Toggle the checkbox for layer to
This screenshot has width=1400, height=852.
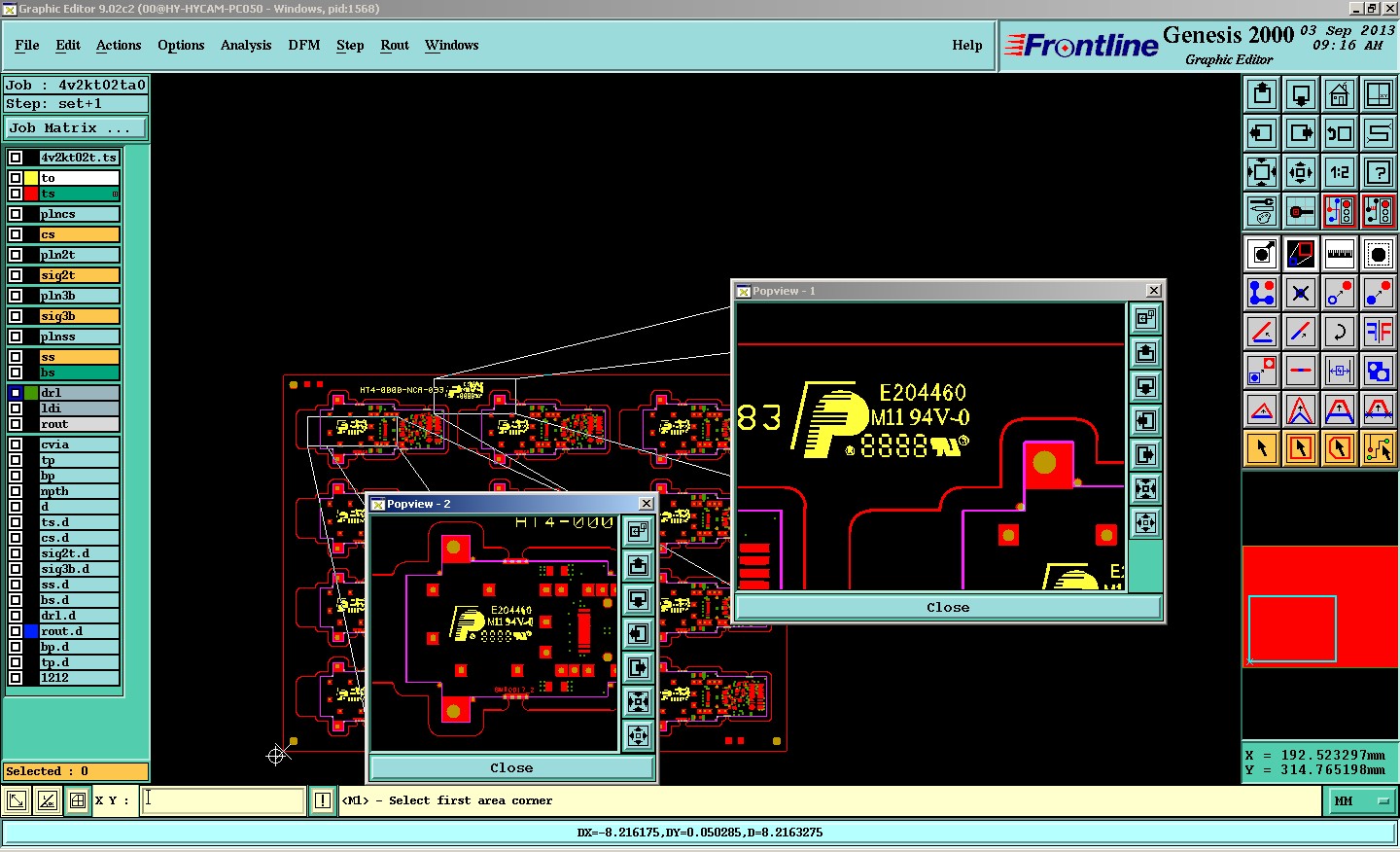click(16, 178)
